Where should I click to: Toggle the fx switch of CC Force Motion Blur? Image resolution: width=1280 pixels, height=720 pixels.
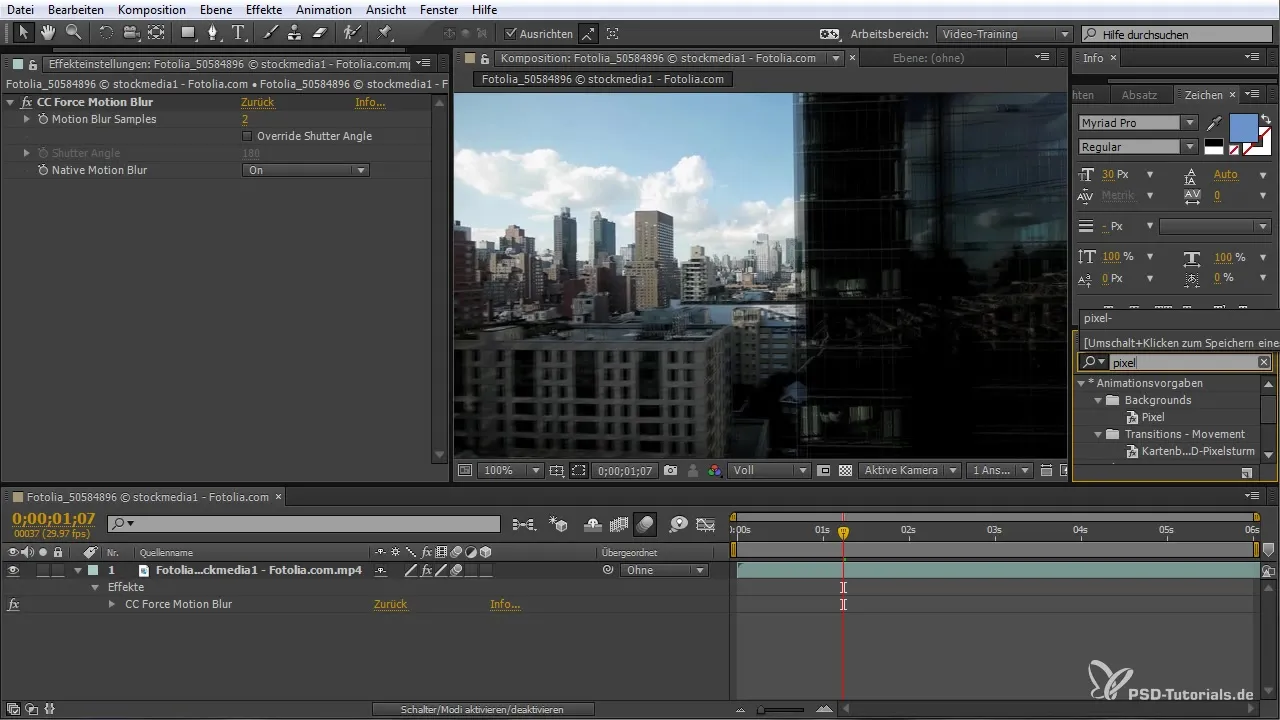pyautogui.click(x=26, y=102)
